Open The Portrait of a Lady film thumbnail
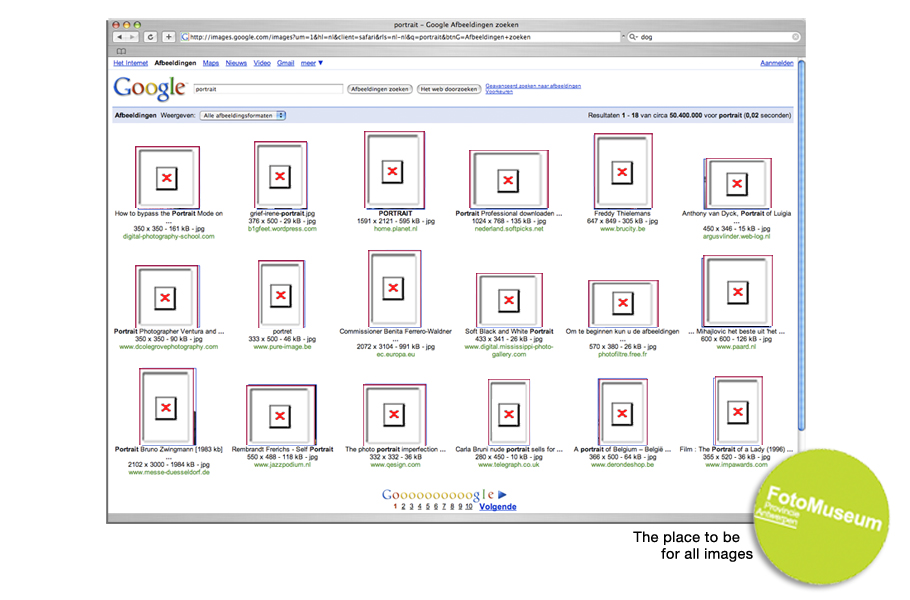The height and width of the screenshot is (600, 910). click(x=738, y=411)
